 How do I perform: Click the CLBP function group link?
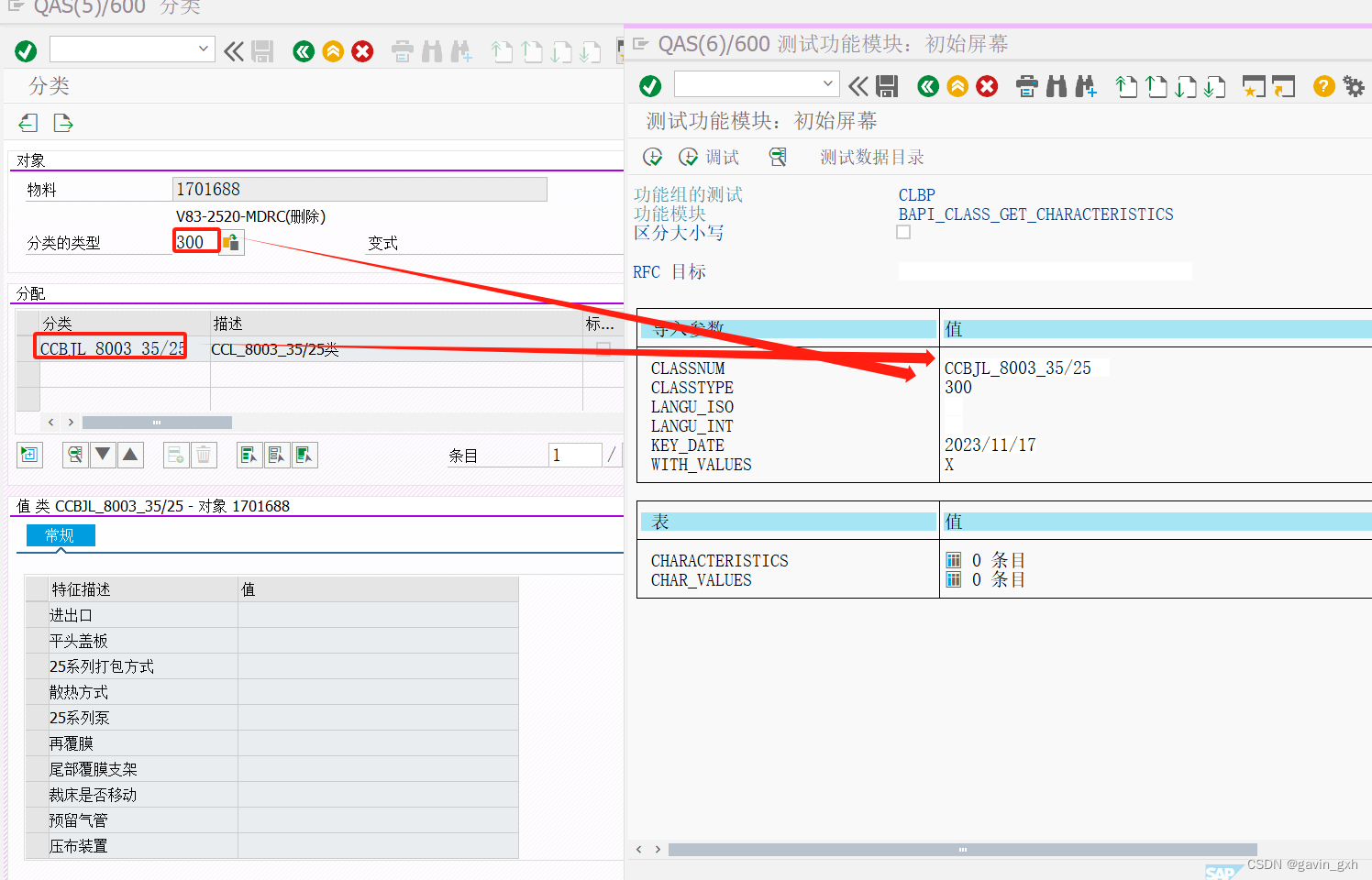916,194
